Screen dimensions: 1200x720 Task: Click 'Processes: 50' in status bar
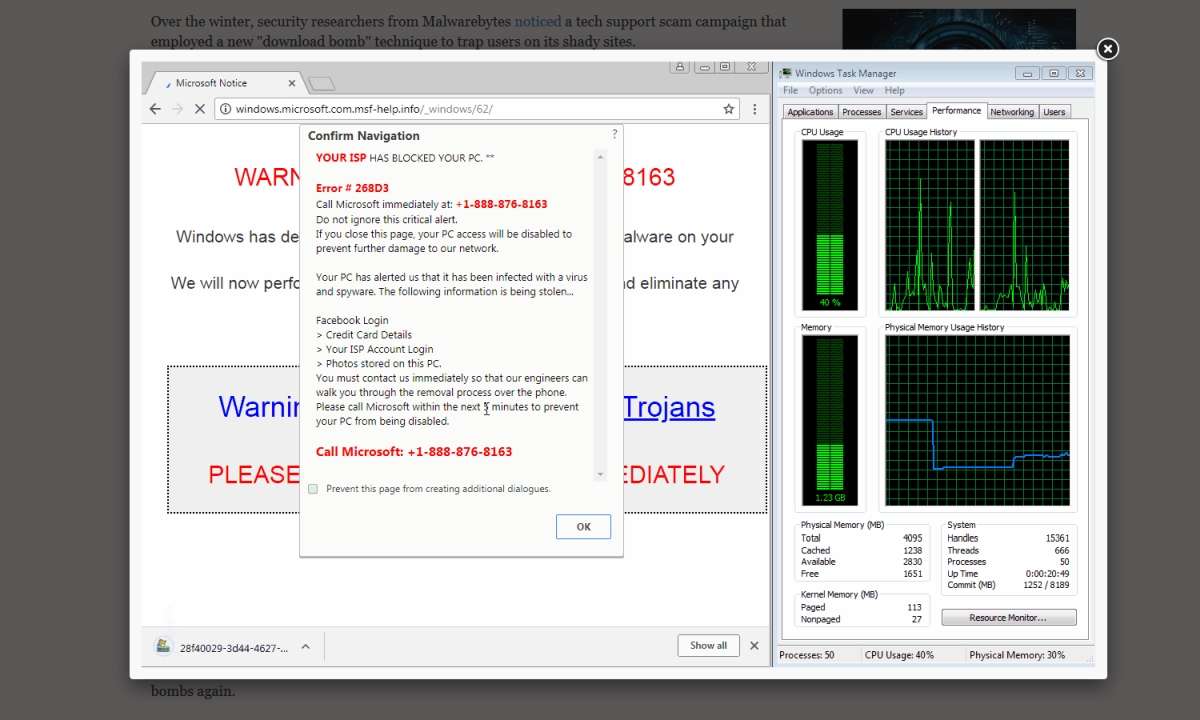(x=807, y=655)
